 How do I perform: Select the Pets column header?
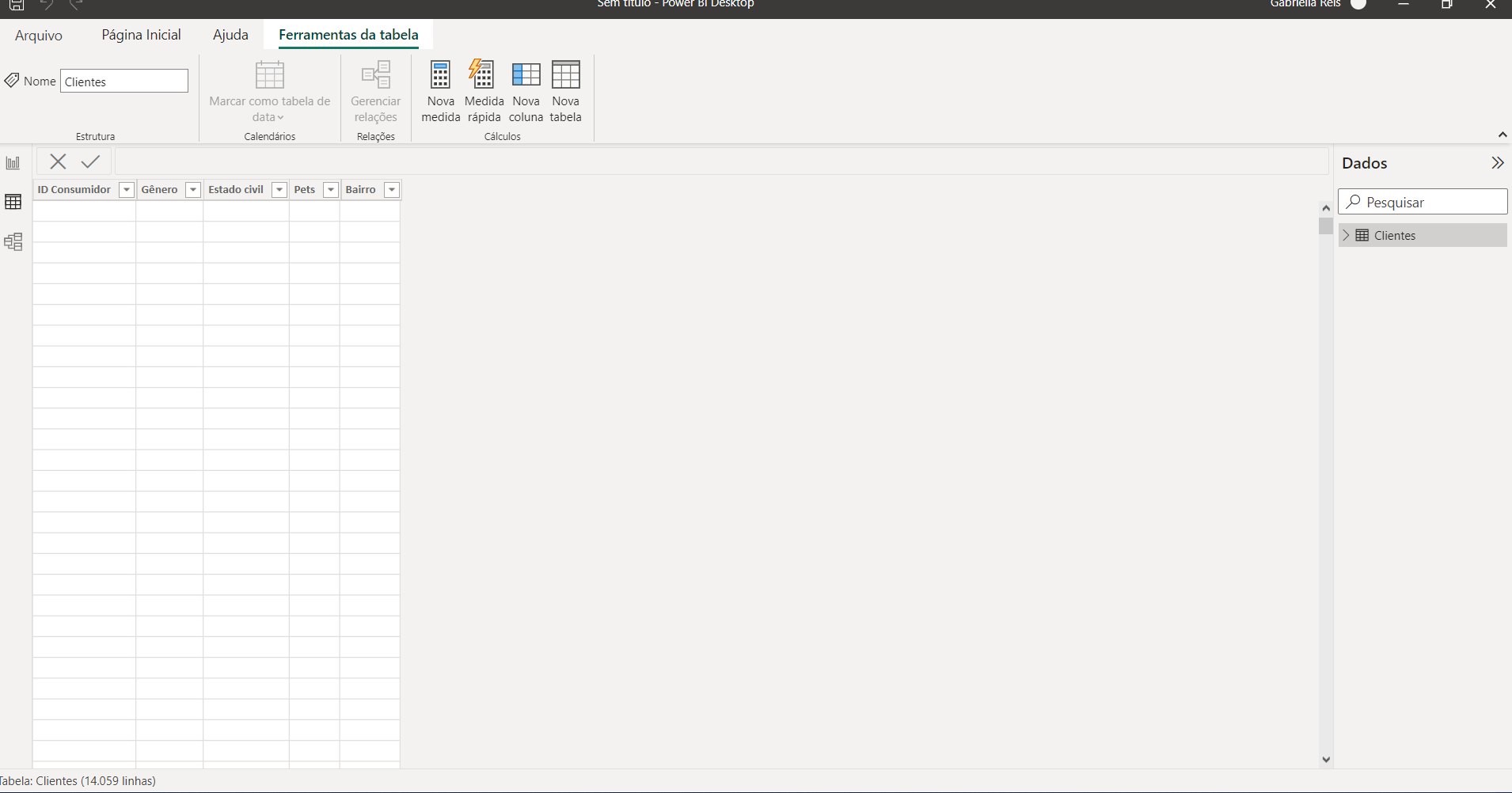pyautogui.click(x=305, y=190)
